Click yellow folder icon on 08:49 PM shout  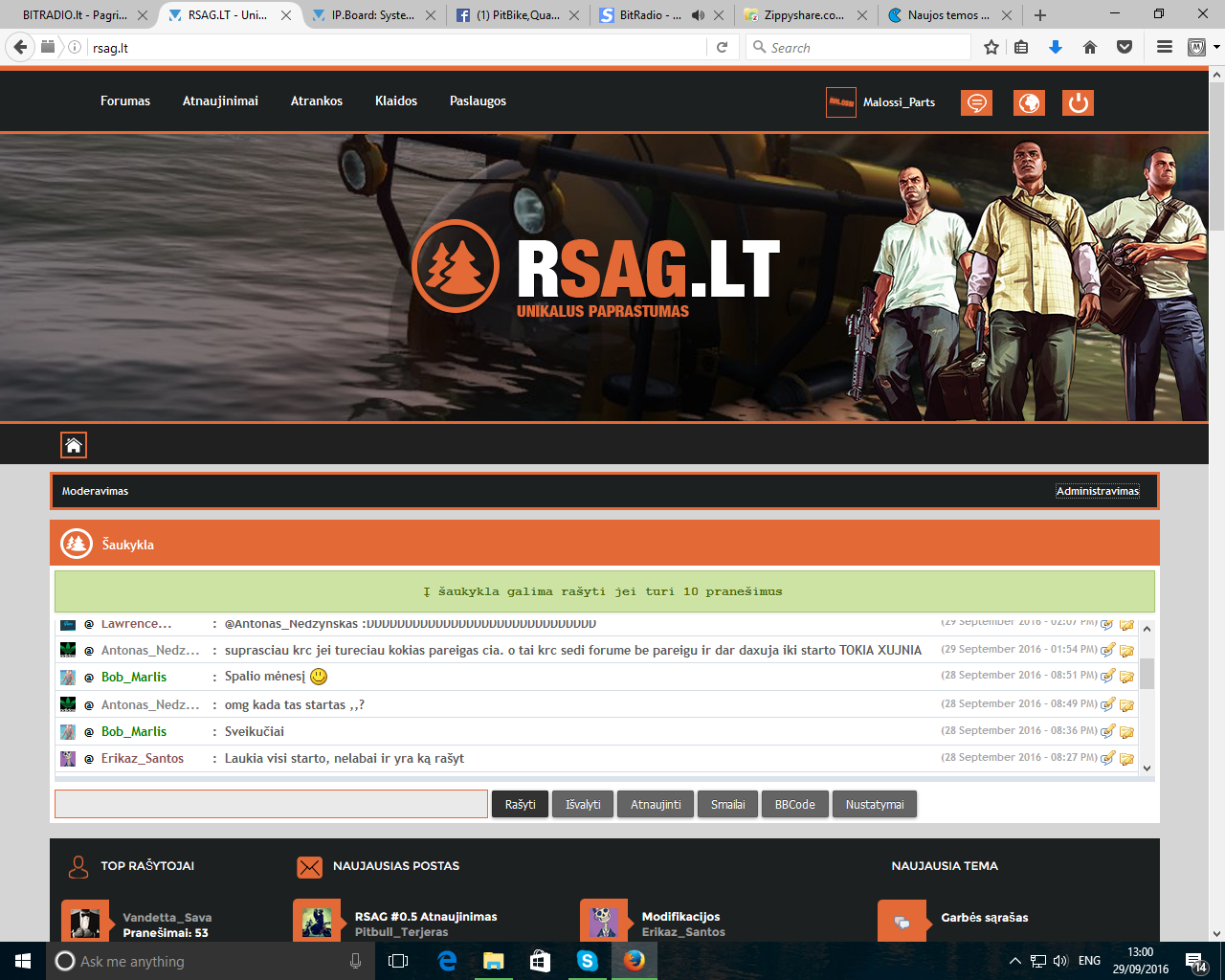coord(1127,705)
